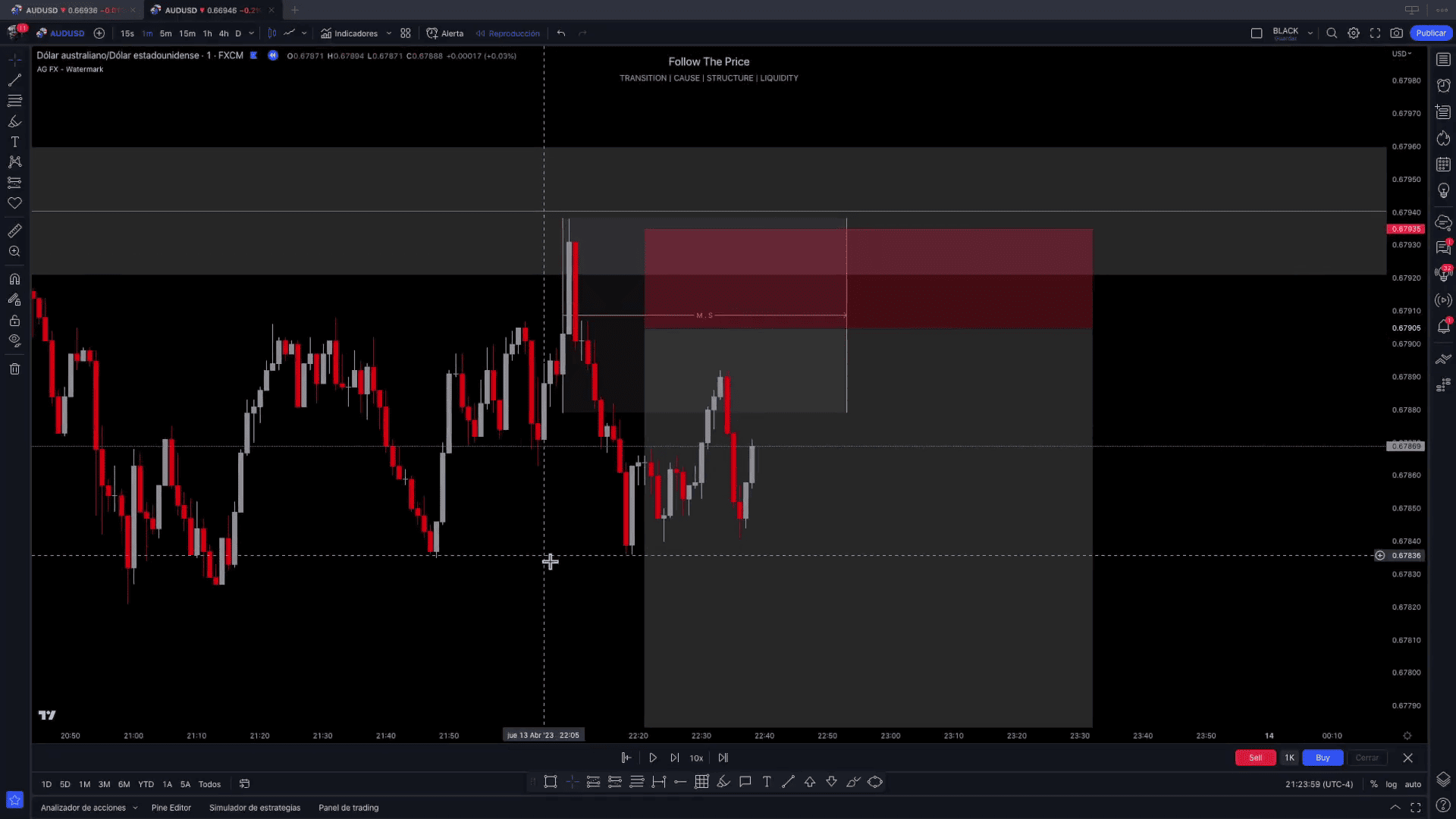Expand the Indicadores favorites dropdown arrow
Screen dimensions: 1456x819
(x=389, y=33)
